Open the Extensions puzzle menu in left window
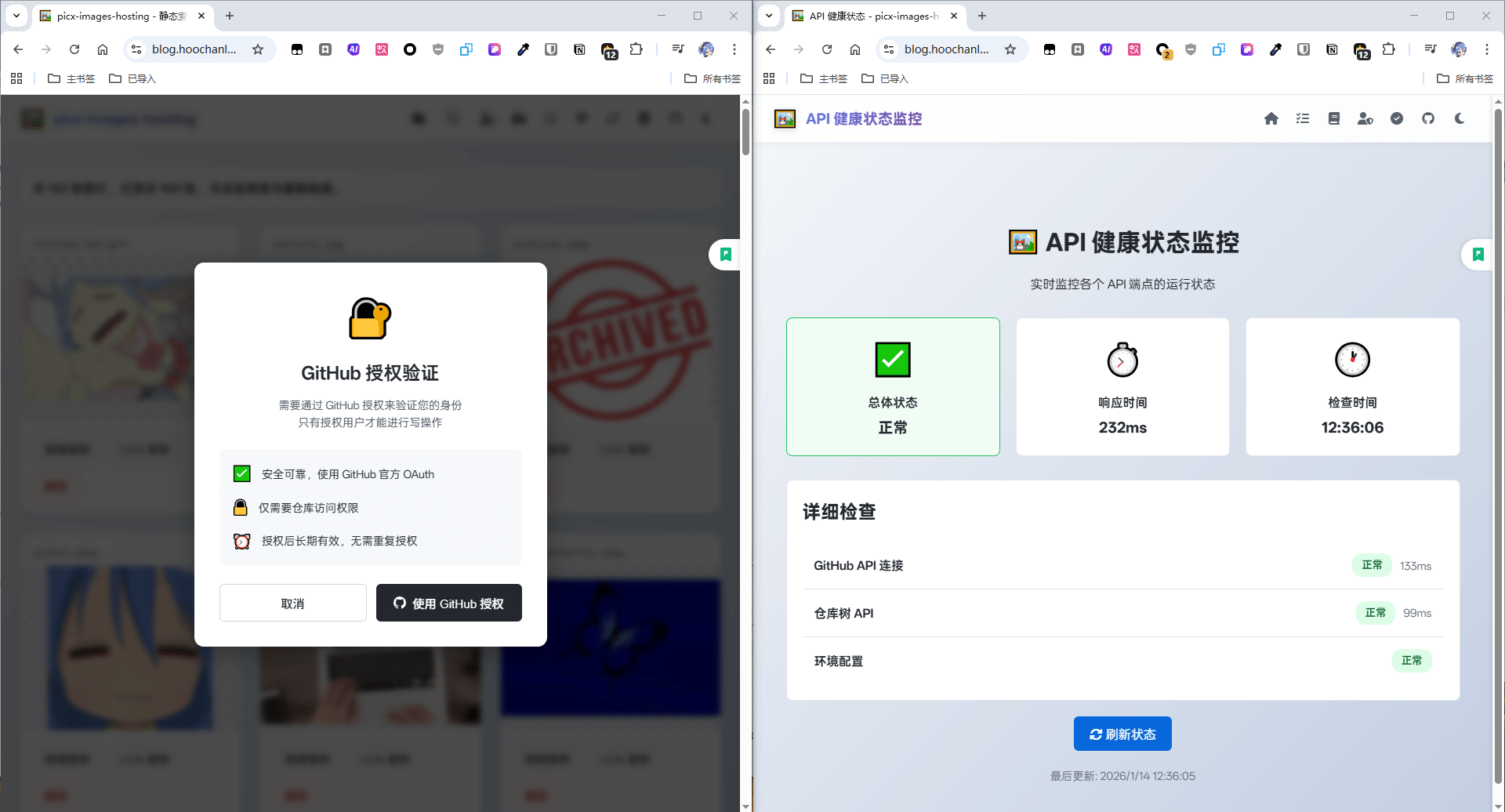 tap(636, 49)
